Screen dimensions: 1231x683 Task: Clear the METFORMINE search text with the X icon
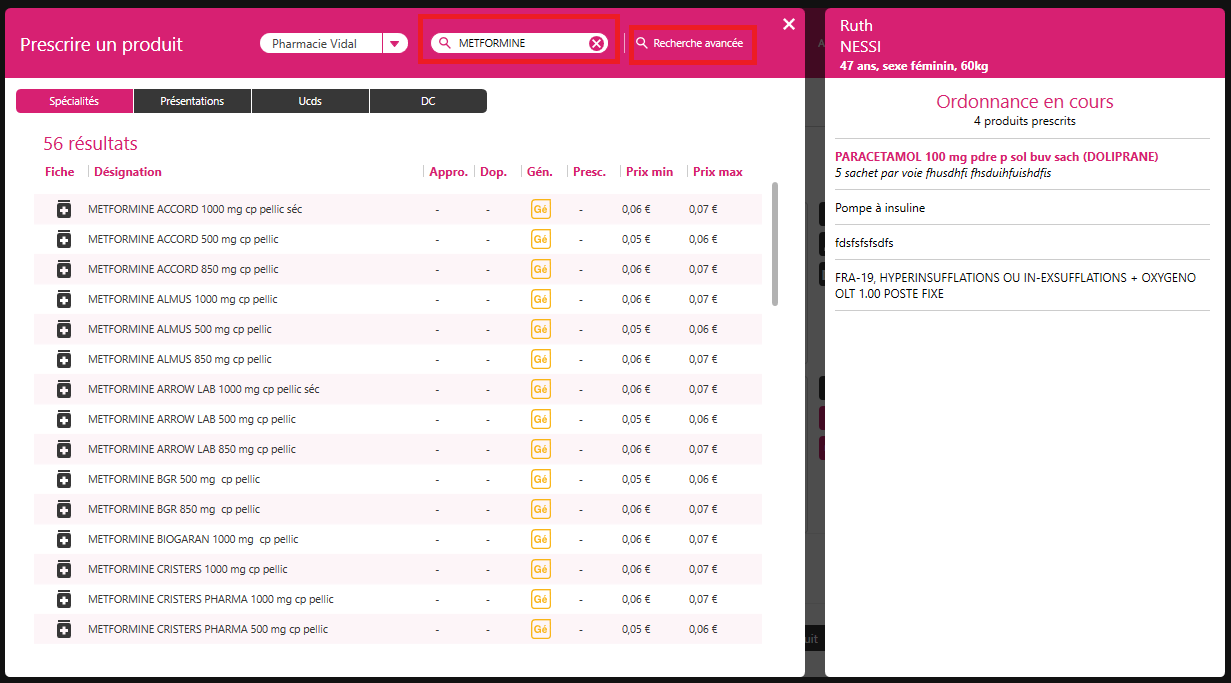596,43
